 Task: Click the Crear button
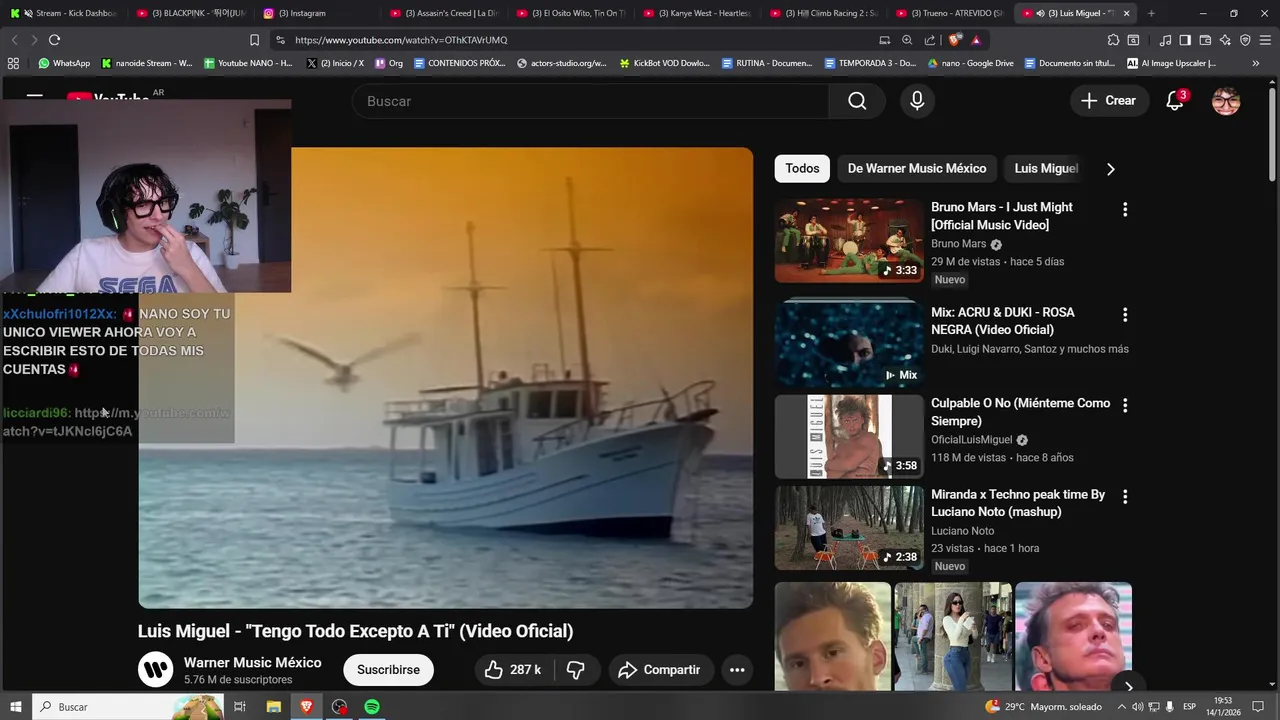coord(1108,101)
